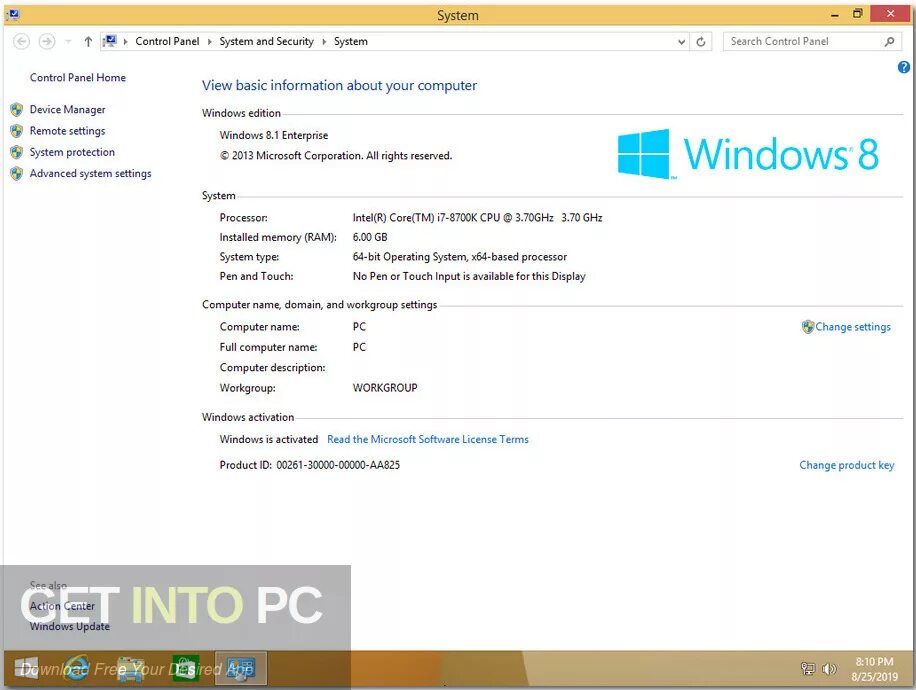916x690 pixels.
Task: Refresh the System page
Action: pos(701,41)
